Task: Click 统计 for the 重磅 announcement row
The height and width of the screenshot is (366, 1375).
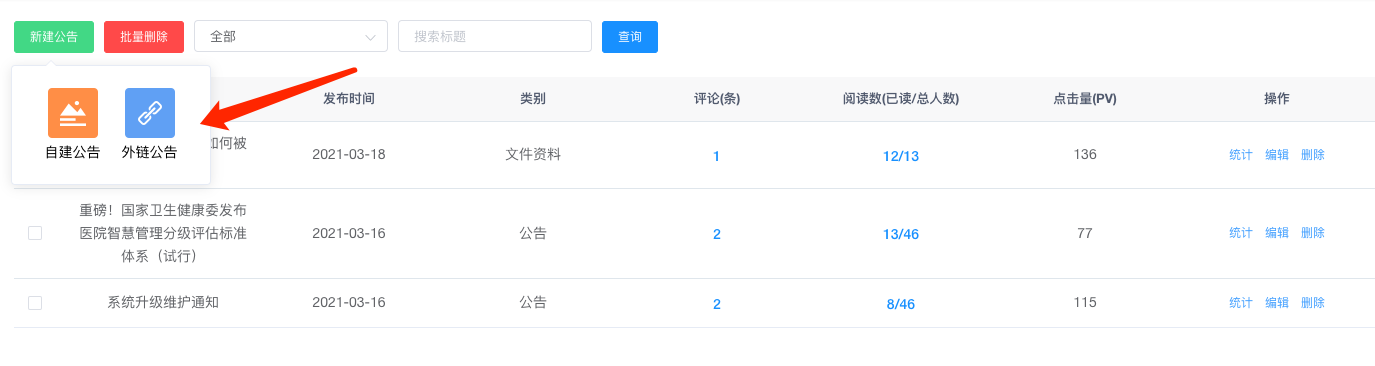Action: [x=1241, y=233]
